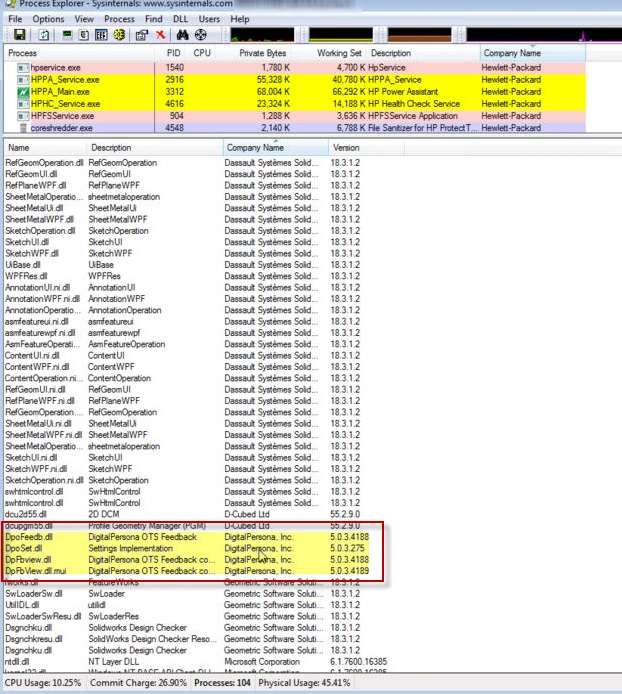Click the icon beside HPHC_Service.exe
Image resolution: width=622 pixels, height=694 pixels.
(23, 104)
